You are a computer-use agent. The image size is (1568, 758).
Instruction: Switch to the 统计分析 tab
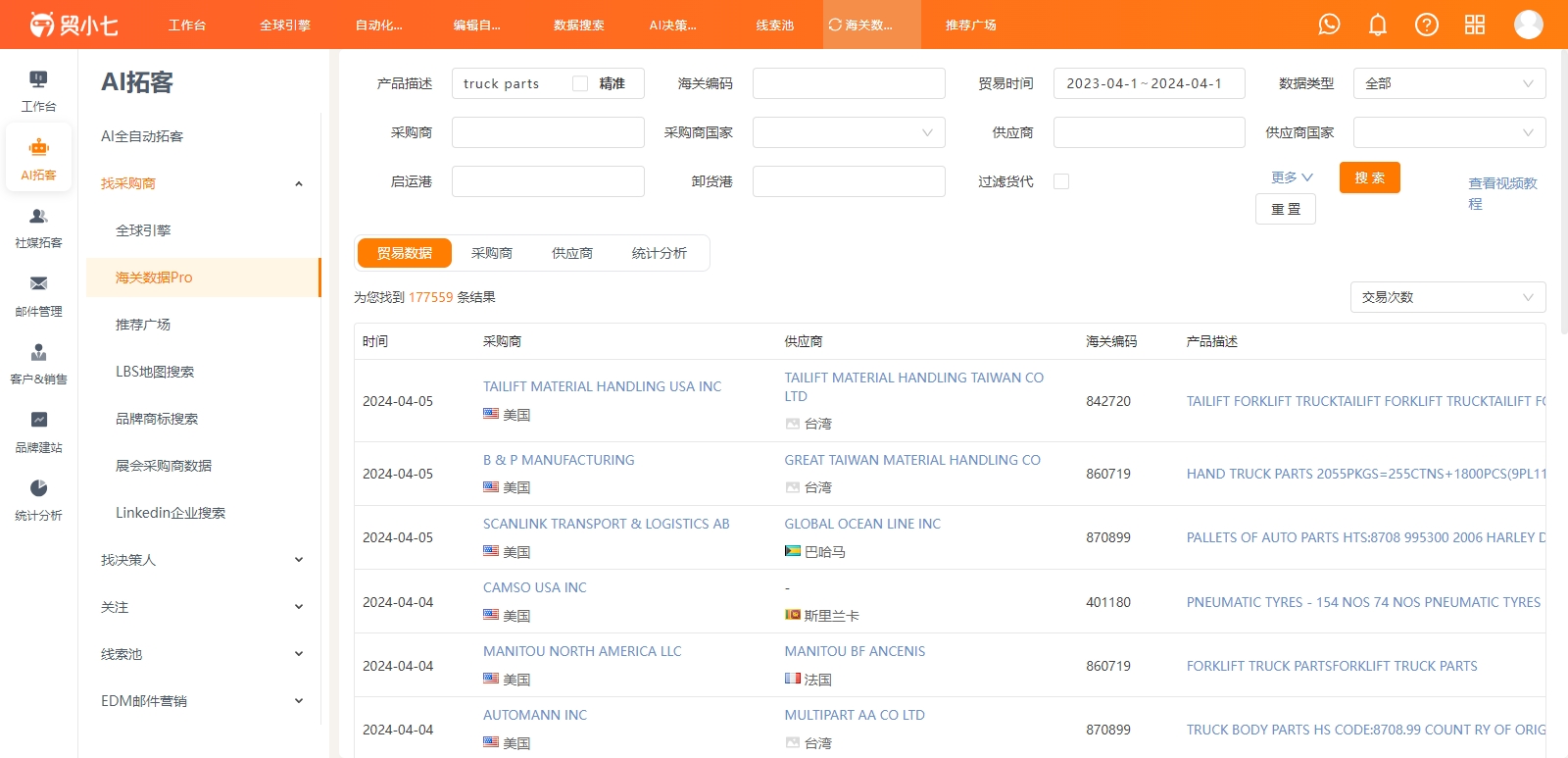pyautogui.click(x=660, y=253)
